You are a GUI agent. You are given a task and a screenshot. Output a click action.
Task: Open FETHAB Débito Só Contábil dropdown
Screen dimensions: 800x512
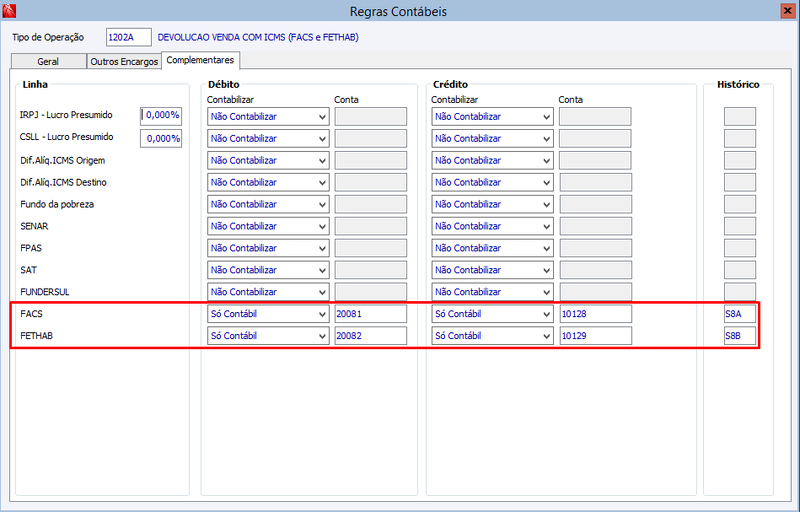point(268,336)
